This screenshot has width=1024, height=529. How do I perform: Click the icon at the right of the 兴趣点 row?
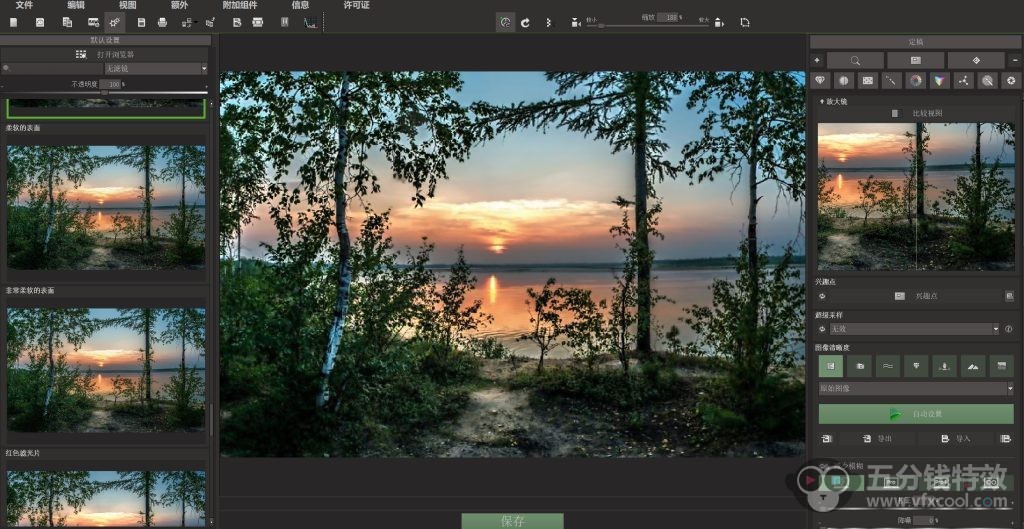click(x=1009, y=296)
